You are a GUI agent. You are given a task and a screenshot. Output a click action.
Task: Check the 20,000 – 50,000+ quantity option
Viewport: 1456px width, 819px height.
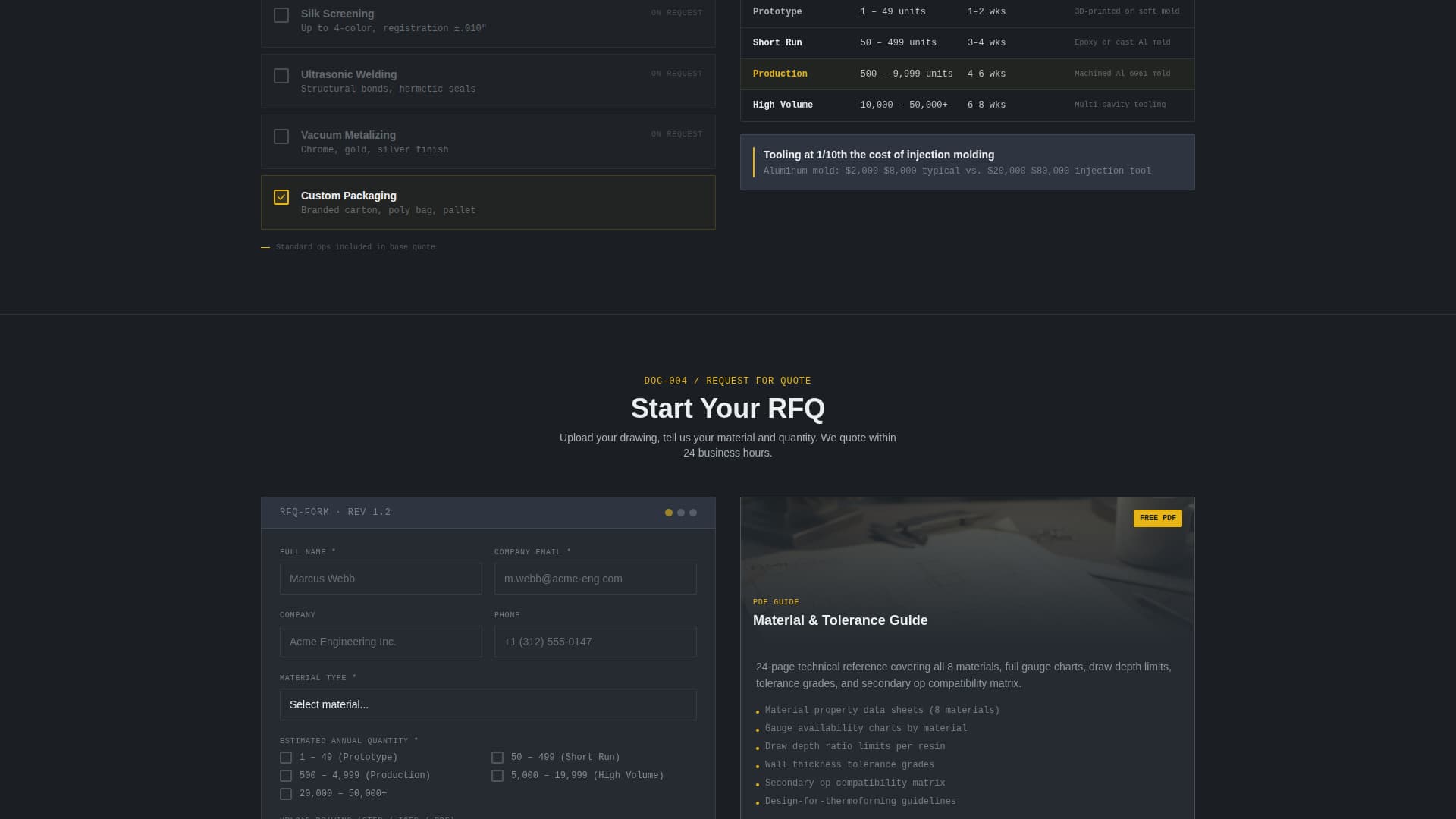[x=285, y=793]
